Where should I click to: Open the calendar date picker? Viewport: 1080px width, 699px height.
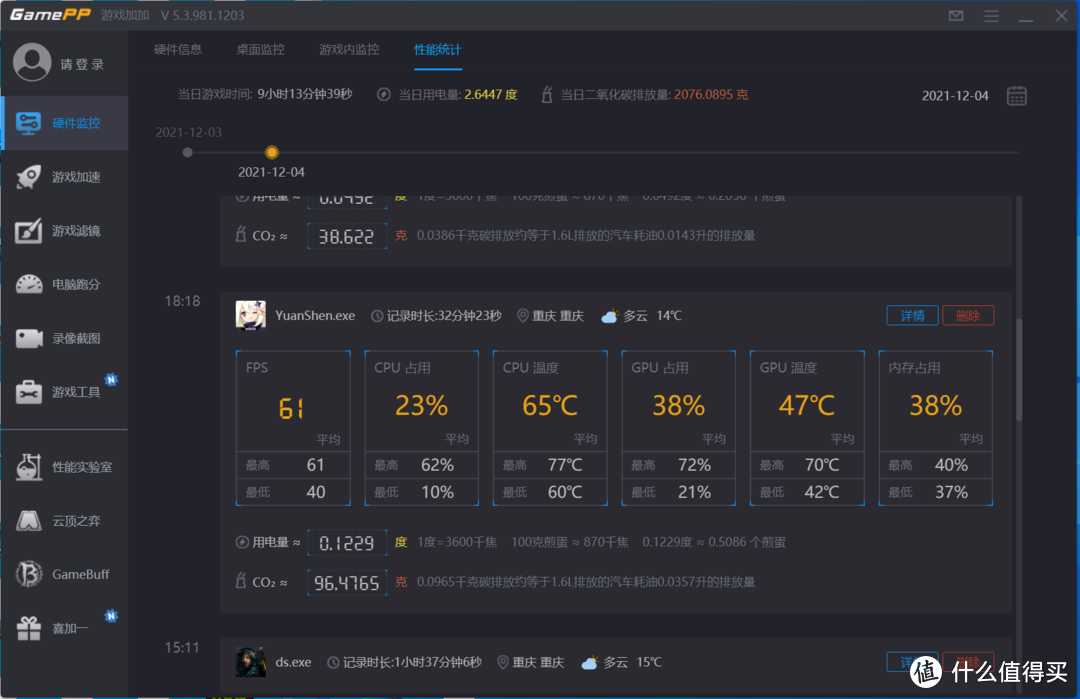click(x=1017, y=95)
